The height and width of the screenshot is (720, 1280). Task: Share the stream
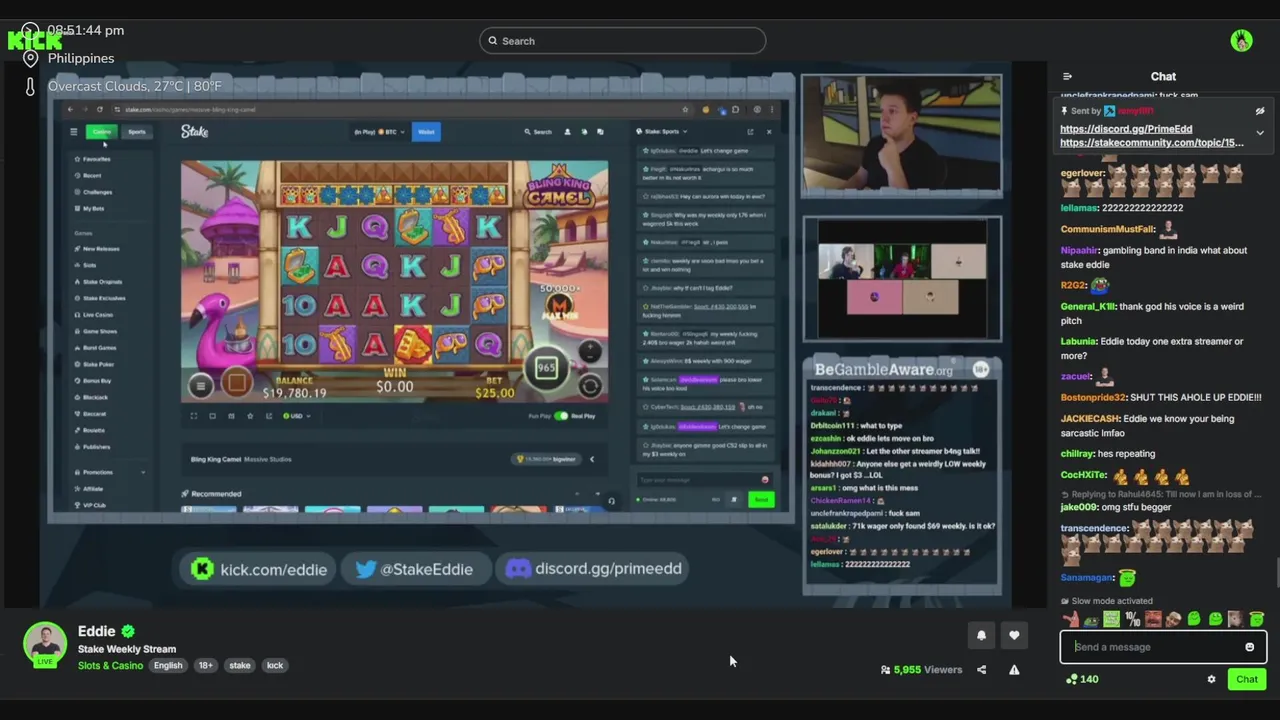point(981,670)
